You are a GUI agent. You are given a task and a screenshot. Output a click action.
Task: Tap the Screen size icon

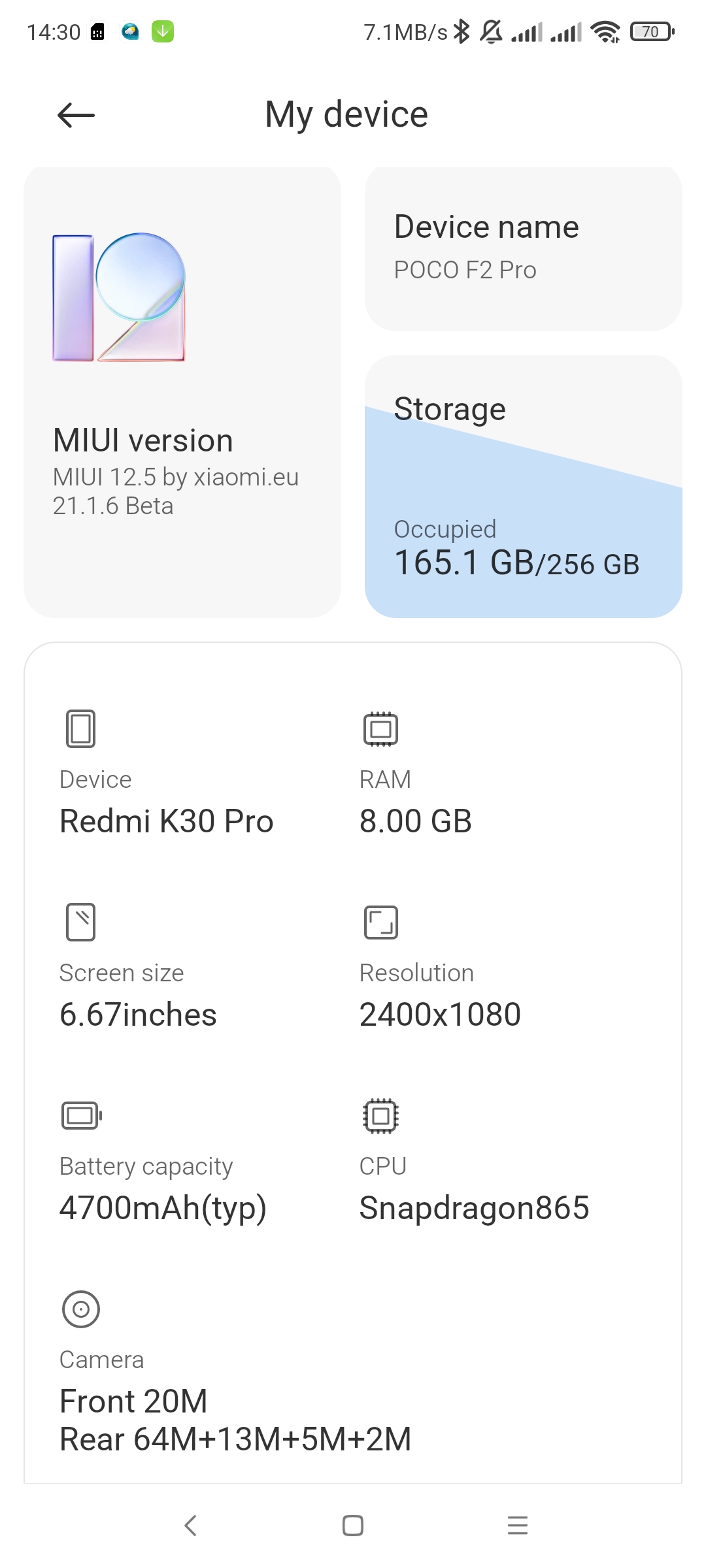(x=80, y=922)
